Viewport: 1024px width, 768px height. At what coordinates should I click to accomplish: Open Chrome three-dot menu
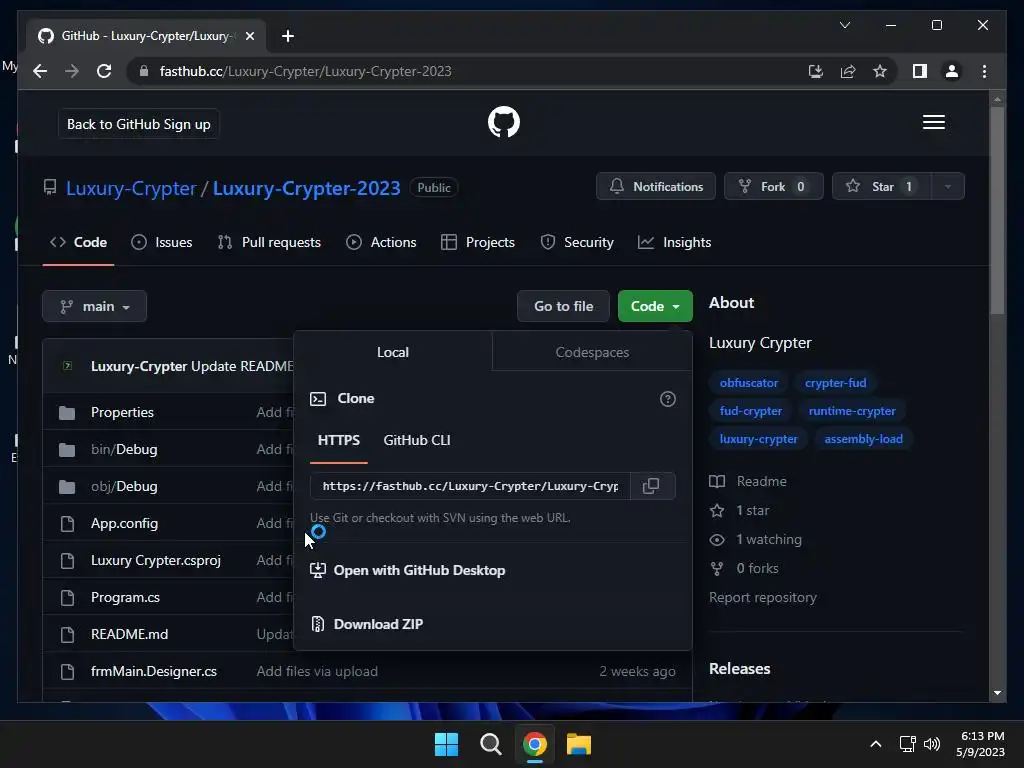984,71
